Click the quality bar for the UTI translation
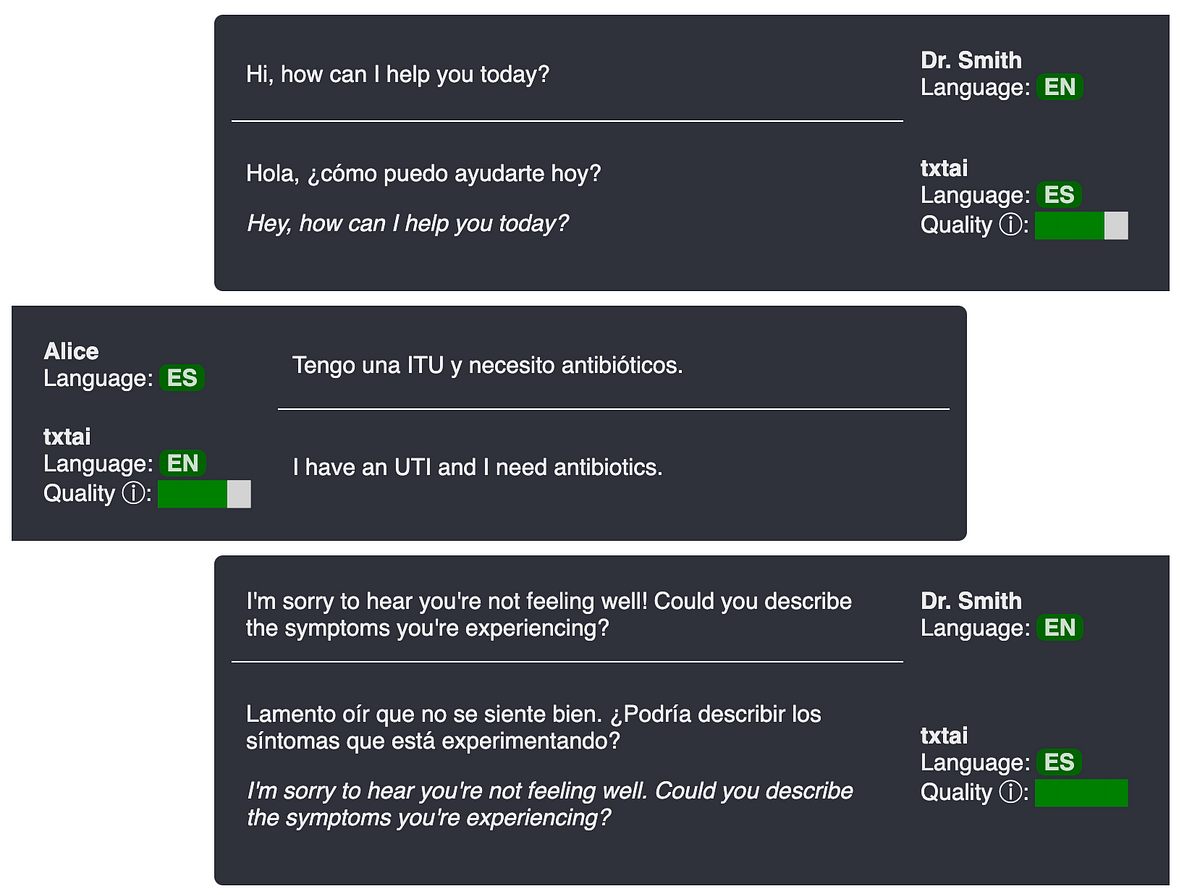Image resolution: width=1200 pixels, height=895 pixels. point(205,494)
